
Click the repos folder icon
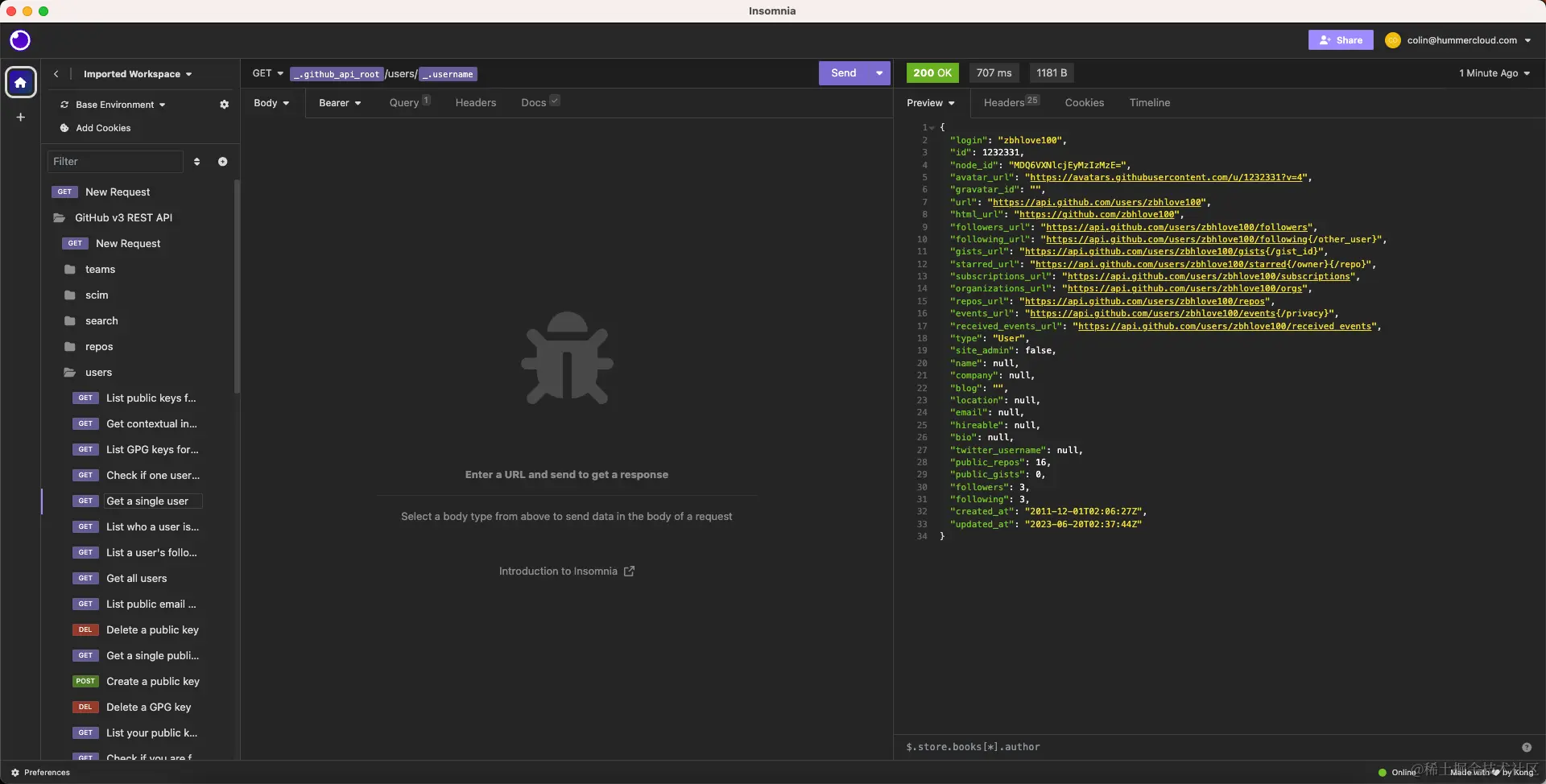[x=70, y=347]
